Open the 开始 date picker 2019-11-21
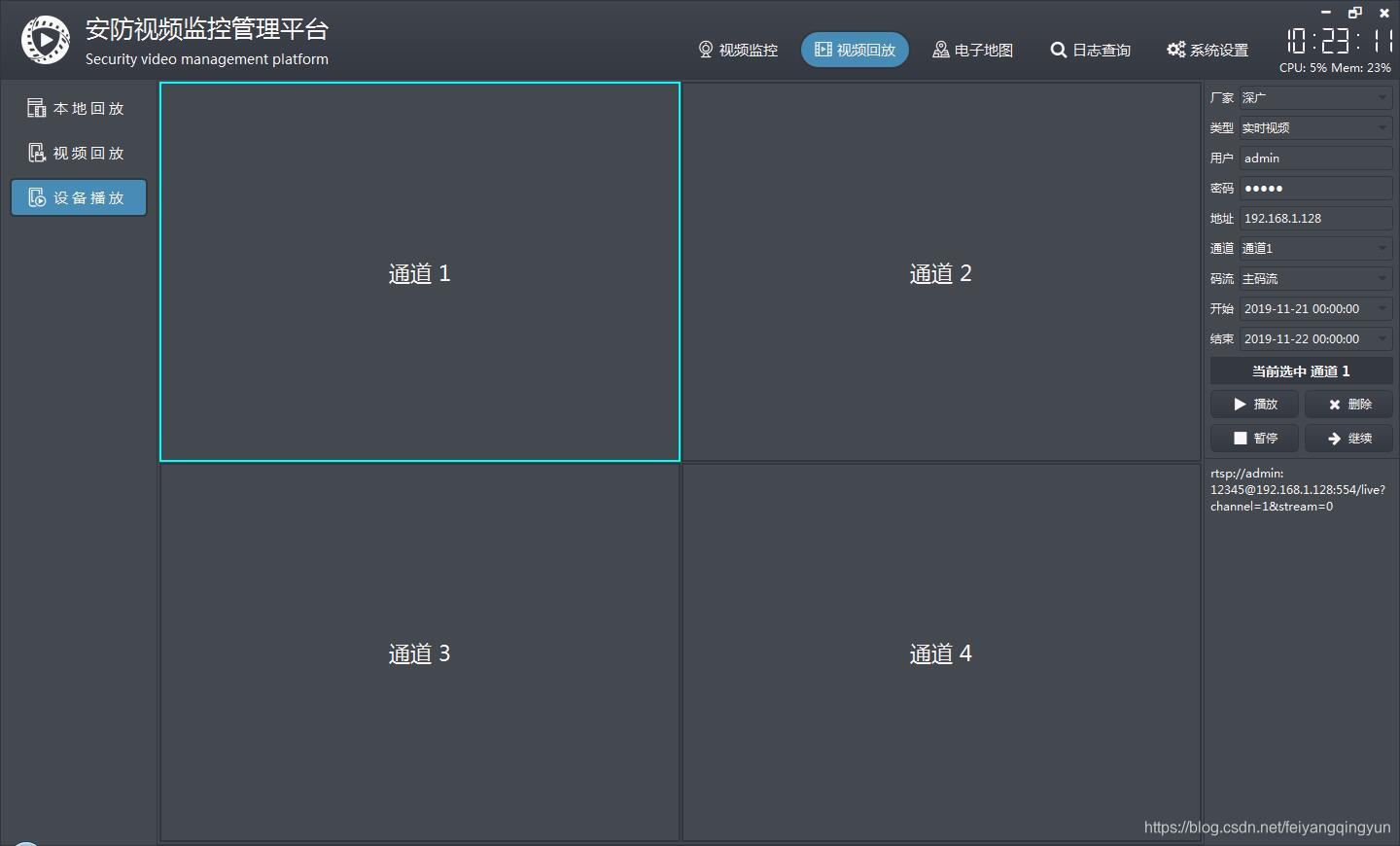 click(x=1316, y=308)
